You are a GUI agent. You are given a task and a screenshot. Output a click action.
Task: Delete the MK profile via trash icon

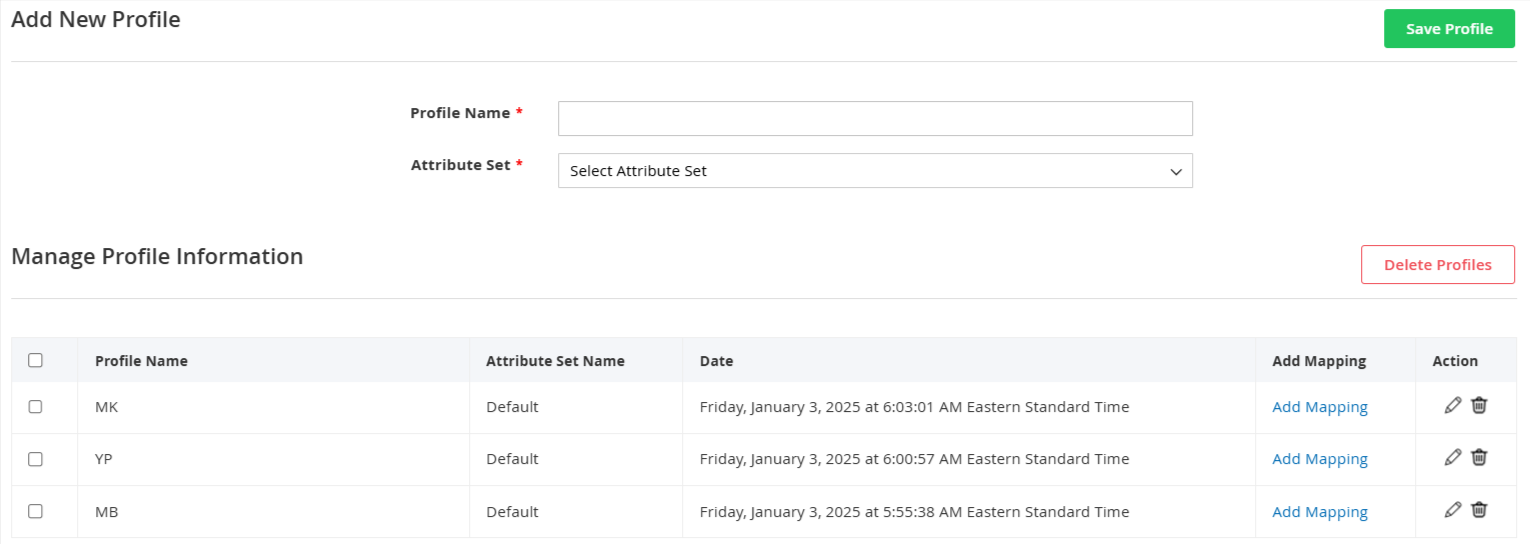[1479, 405]
